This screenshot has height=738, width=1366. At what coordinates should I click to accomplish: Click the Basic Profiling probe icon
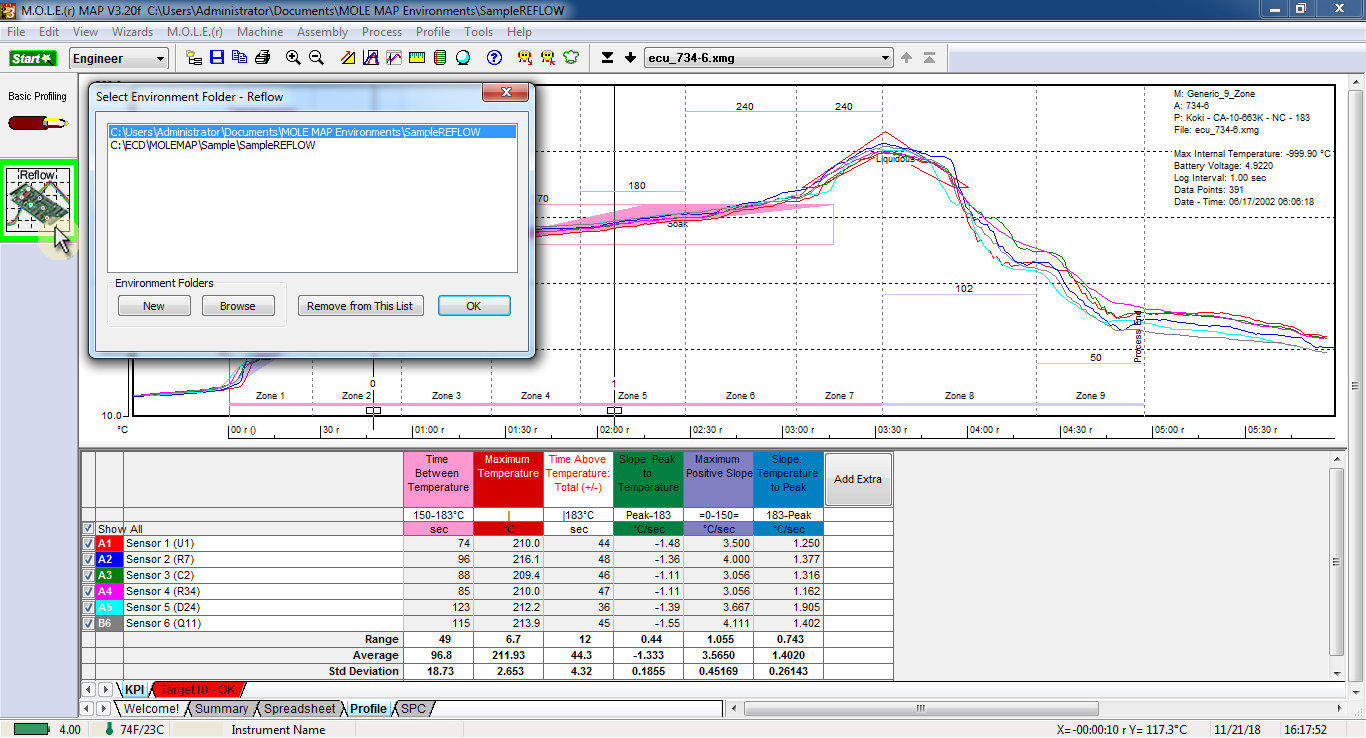point(38,123)
